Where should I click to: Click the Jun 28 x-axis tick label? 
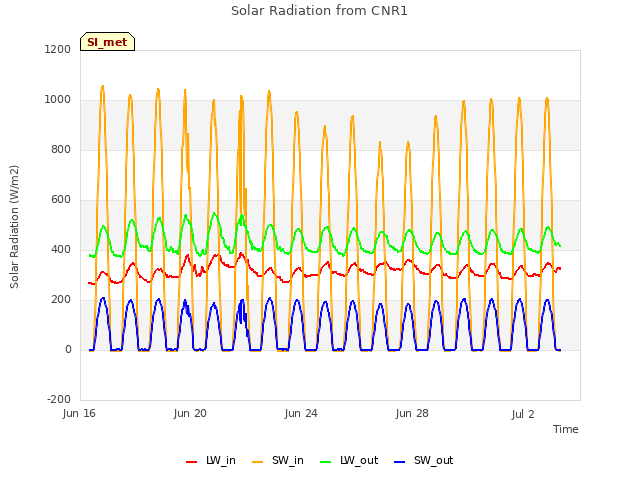(412, 413)
